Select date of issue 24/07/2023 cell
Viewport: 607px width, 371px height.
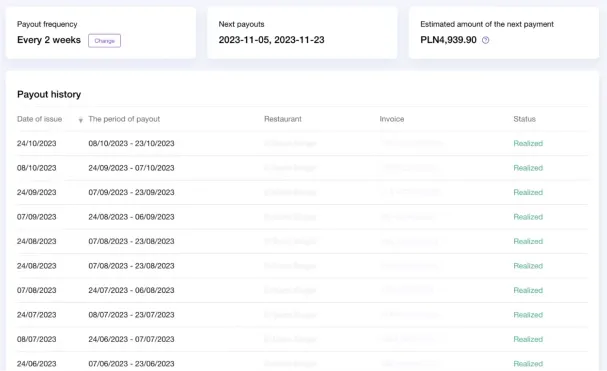coord(36,315)
